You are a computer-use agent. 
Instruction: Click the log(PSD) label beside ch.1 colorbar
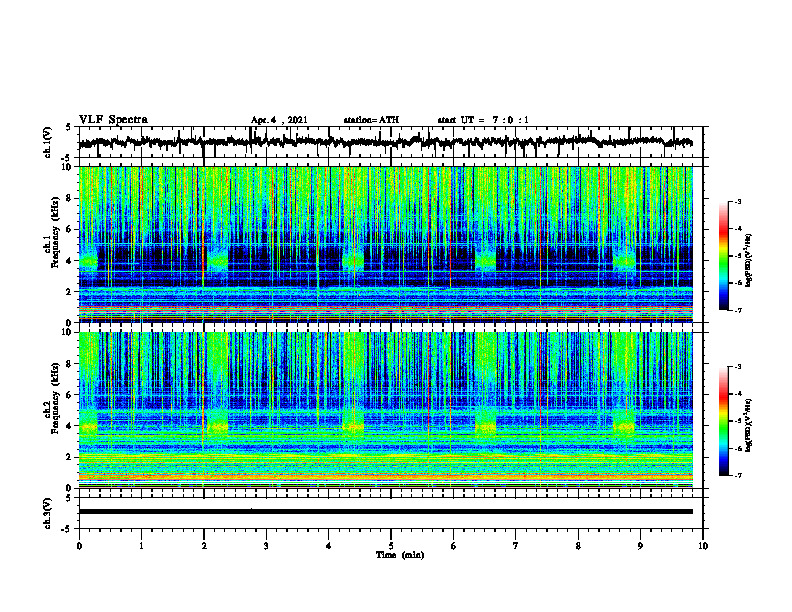749,261
